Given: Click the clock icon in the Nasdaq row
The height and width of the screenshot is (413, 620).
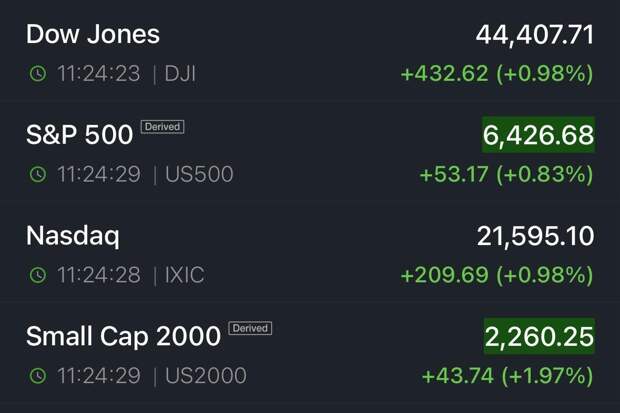Looking at the screenshot, I should point(37,275).
